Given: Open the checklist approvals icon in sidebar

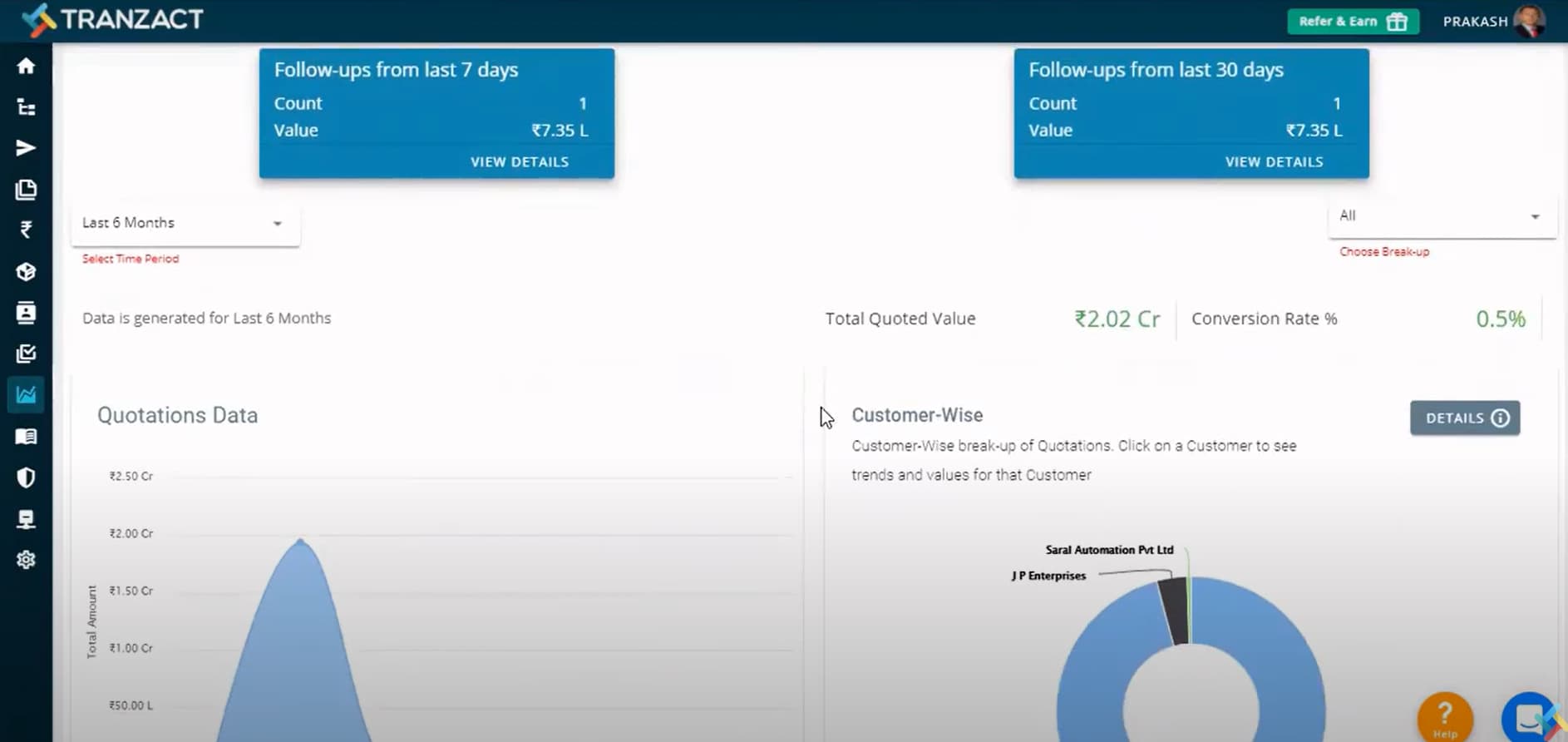Looking at the screenshot, I should pos(26,354).
